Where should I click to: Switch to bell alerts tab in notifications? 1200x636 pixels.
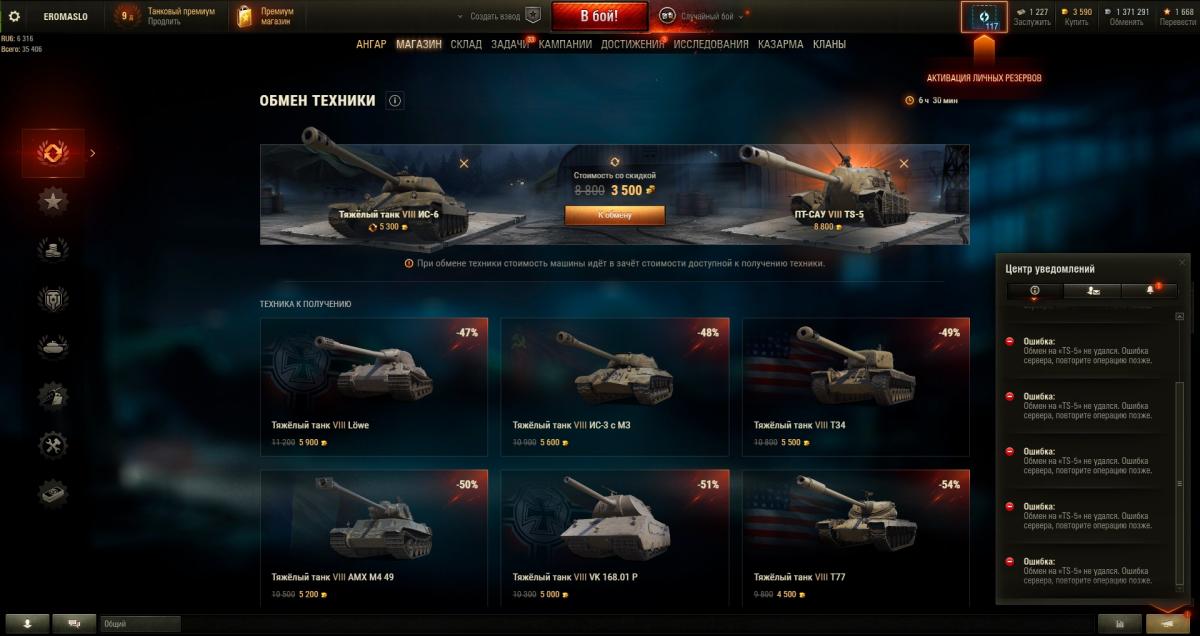click(1149, 290)
